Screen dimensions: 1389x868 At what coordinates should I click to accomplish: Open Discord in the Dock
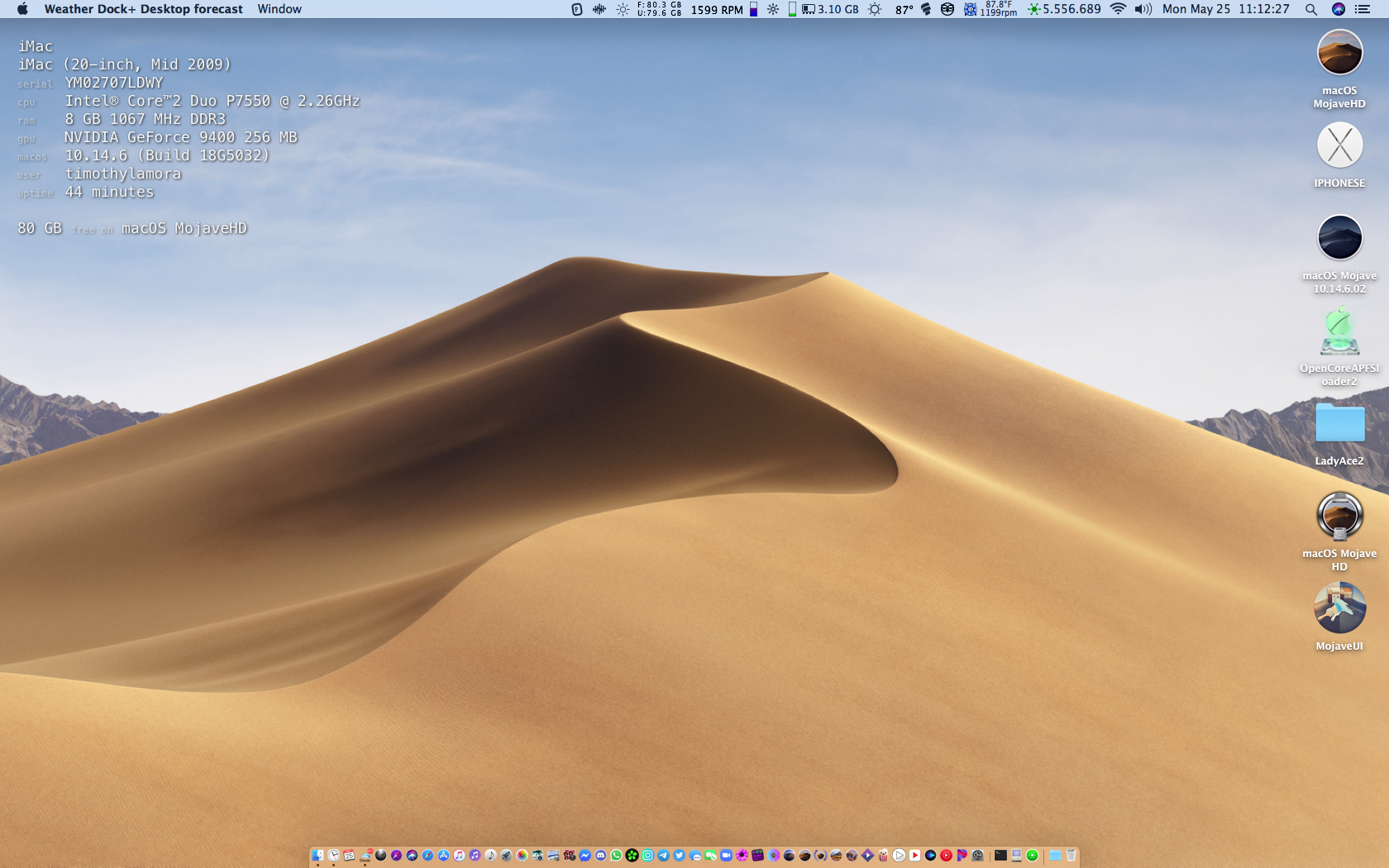point(601,856)
